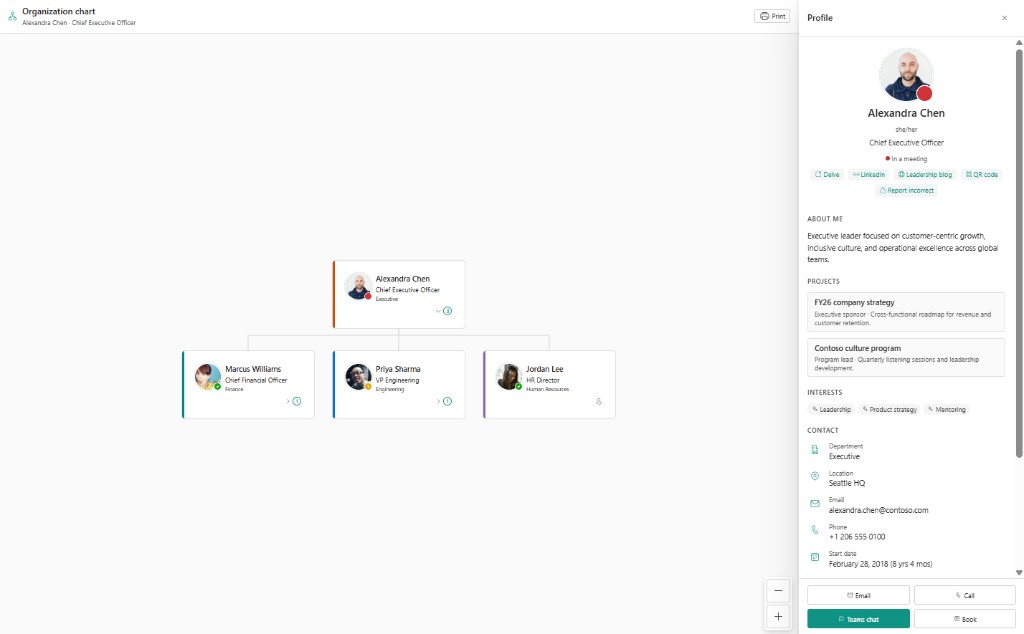Click the Call action button
This screenshot has height=634, width=1024.
pyautogui.click(x=965, y=595)
